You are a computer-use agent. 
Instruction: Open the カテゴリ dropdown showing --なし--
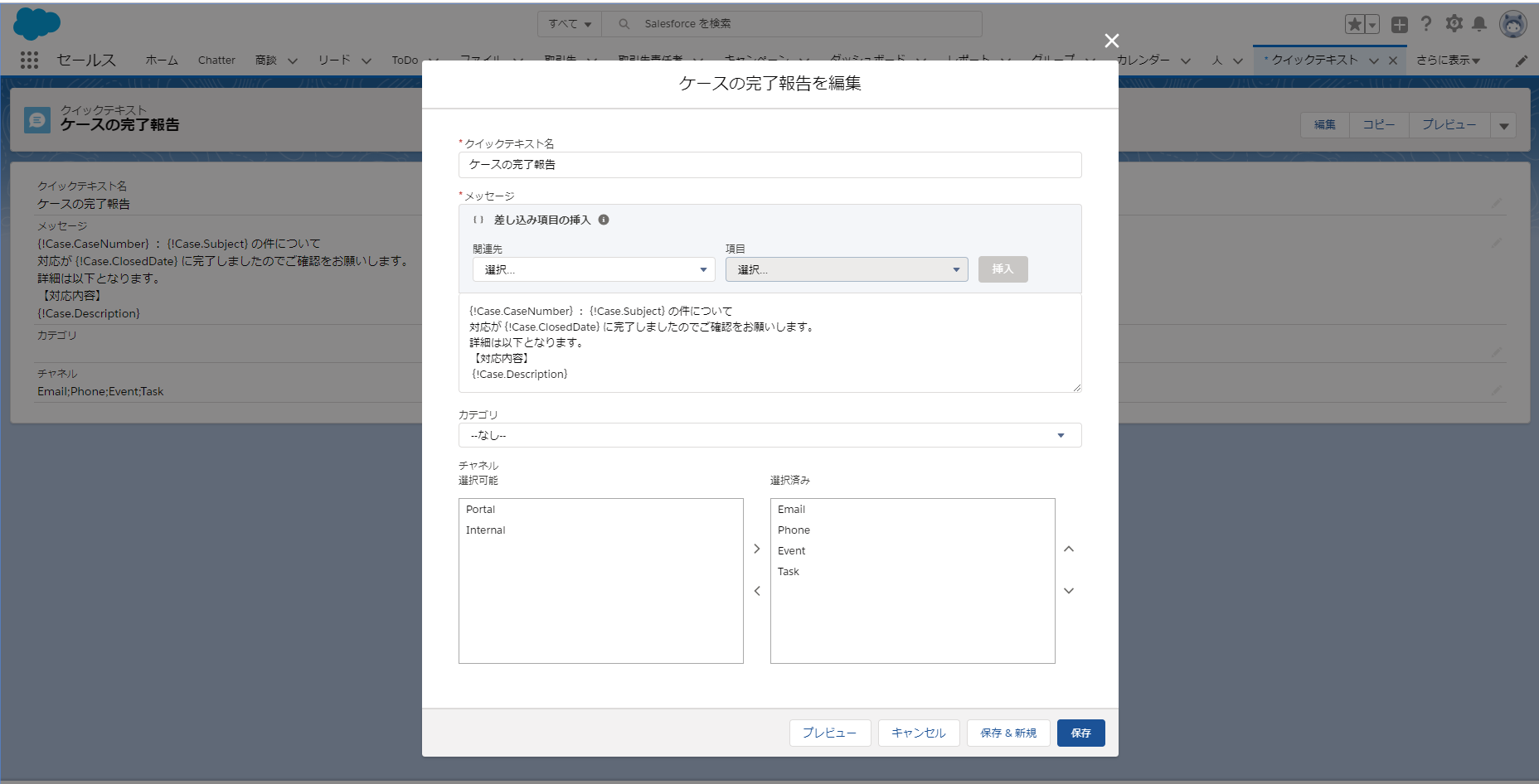[769, 435]
